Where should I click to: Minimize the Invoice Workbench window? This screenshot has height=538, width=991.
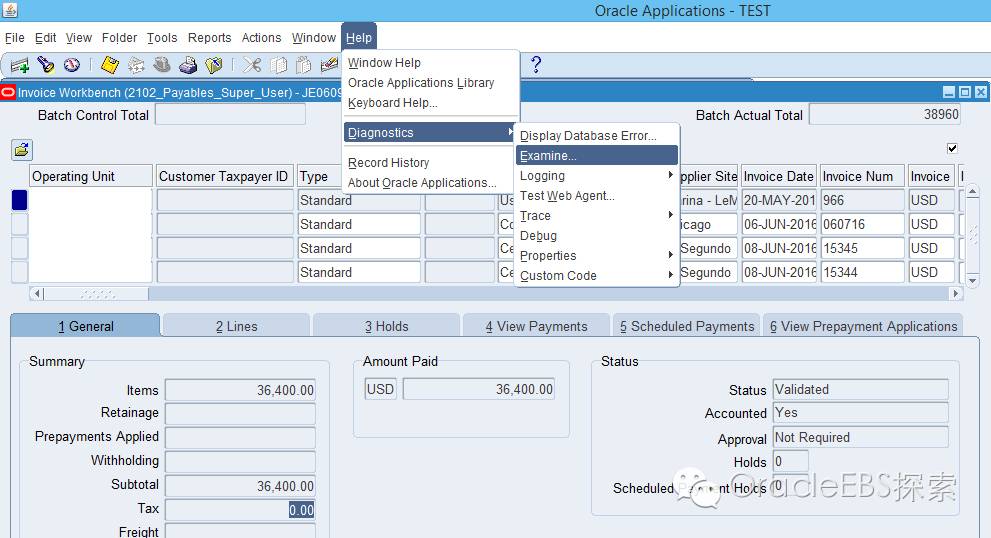(949, 92)
